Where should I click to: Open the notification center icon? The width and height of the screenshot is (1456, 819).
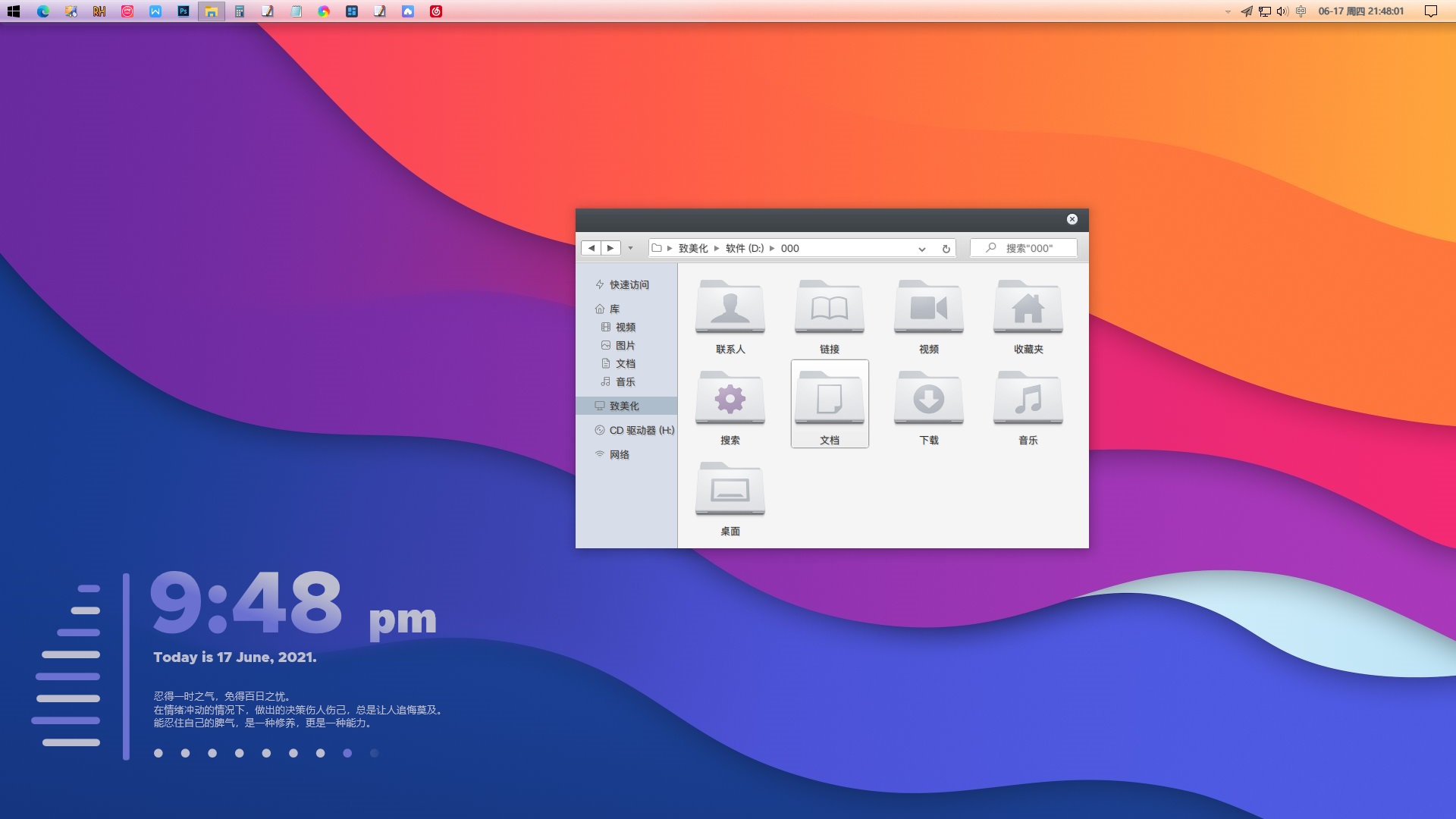[1431, 11]
